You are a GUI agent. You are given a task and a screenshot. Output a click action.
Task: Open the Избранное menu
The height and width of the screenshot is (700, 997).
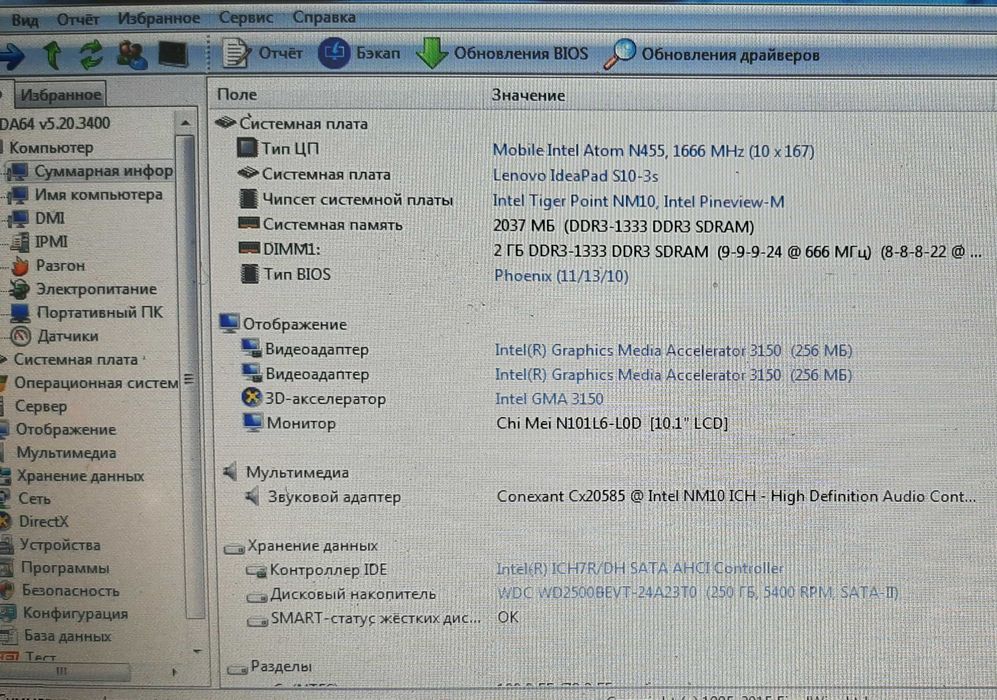[x=158, y=18]
